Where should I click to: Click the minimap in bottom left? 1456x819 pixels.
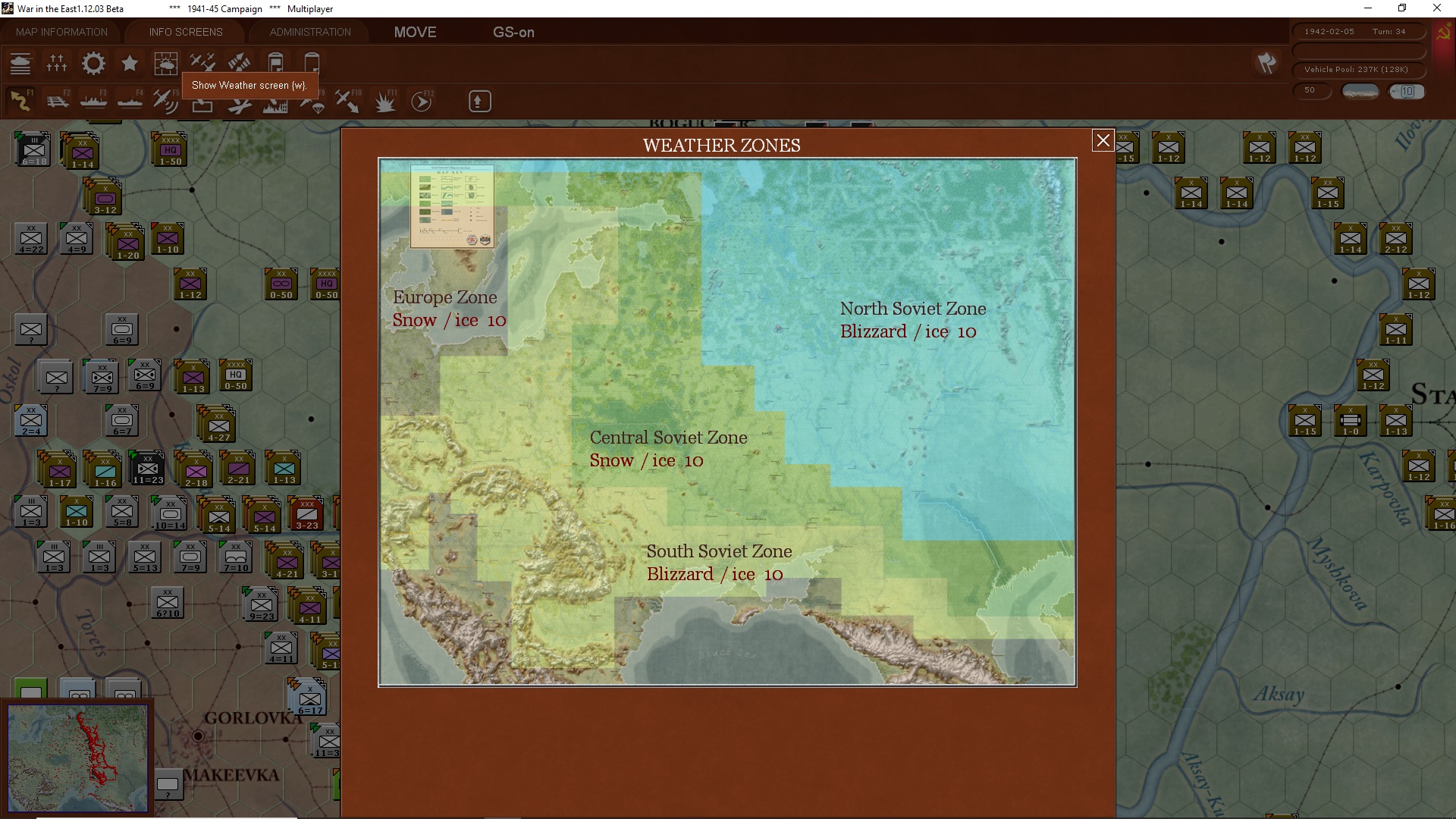(x=78, y=757)
